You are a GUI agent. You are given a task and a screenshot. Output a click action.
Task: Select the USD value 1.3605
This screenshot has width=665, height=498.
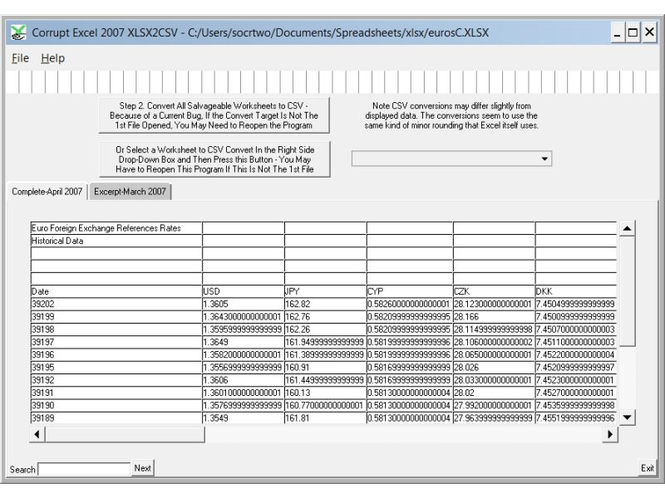tap(243, 304)
